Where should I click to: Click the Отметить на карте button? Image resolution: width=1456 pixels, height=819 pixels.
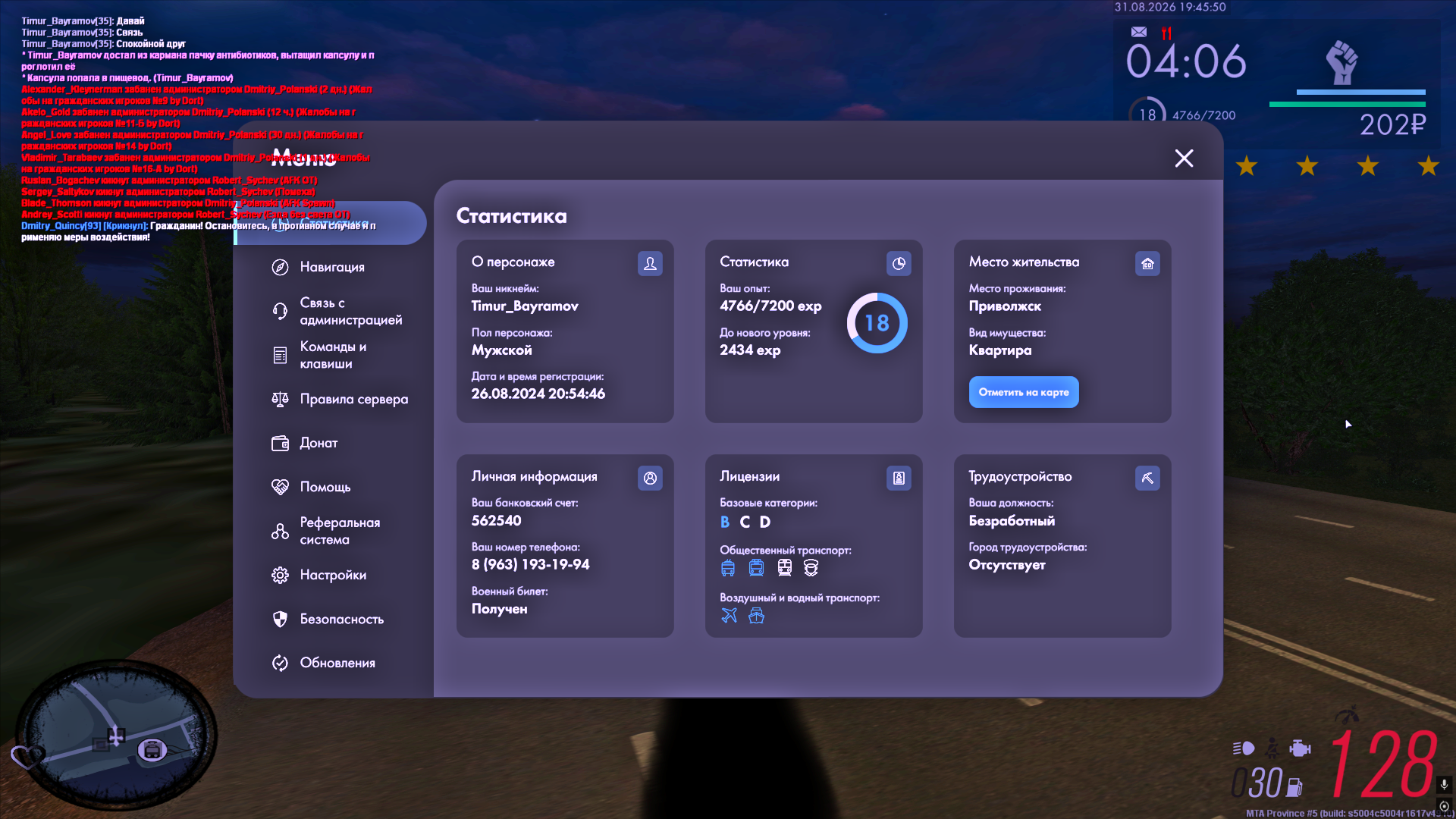click(x=1024, y=392)
